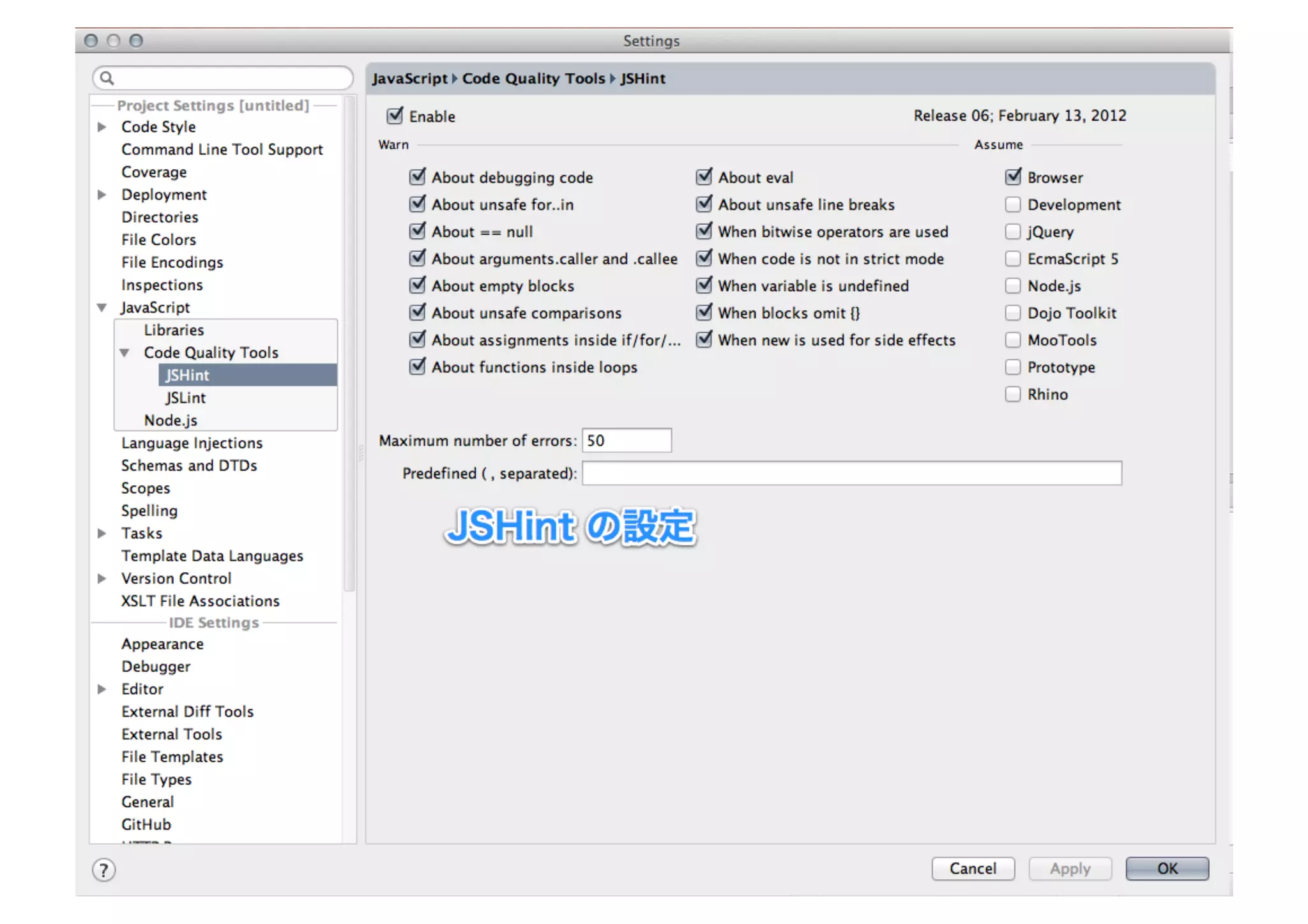This screenshot has width=1308, height=924.
Task: Enable the jQuery assumption checkbox
Action: (x=1012, y=231)
